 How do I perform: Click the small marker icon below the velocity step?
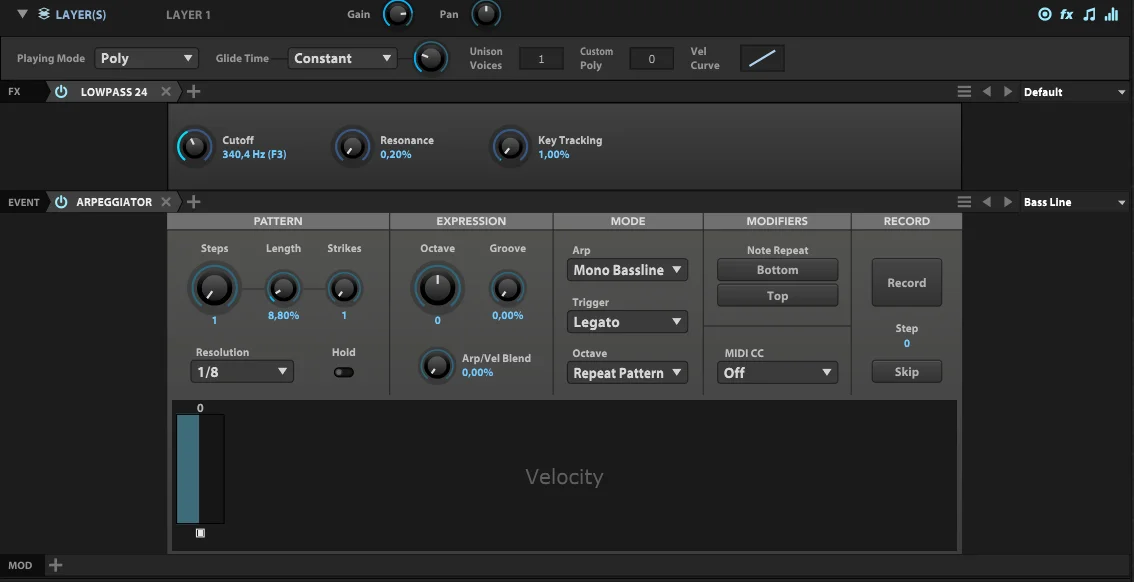tap(200, 533)
